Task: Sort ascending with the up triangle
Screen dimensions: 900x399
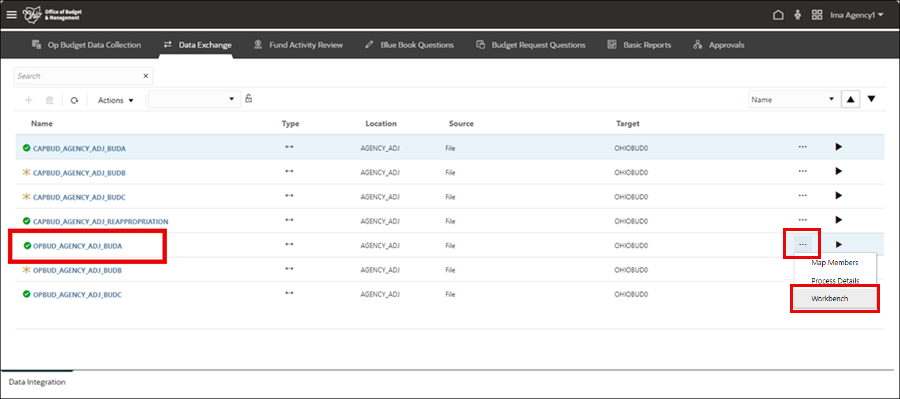Action: point(850,99)
